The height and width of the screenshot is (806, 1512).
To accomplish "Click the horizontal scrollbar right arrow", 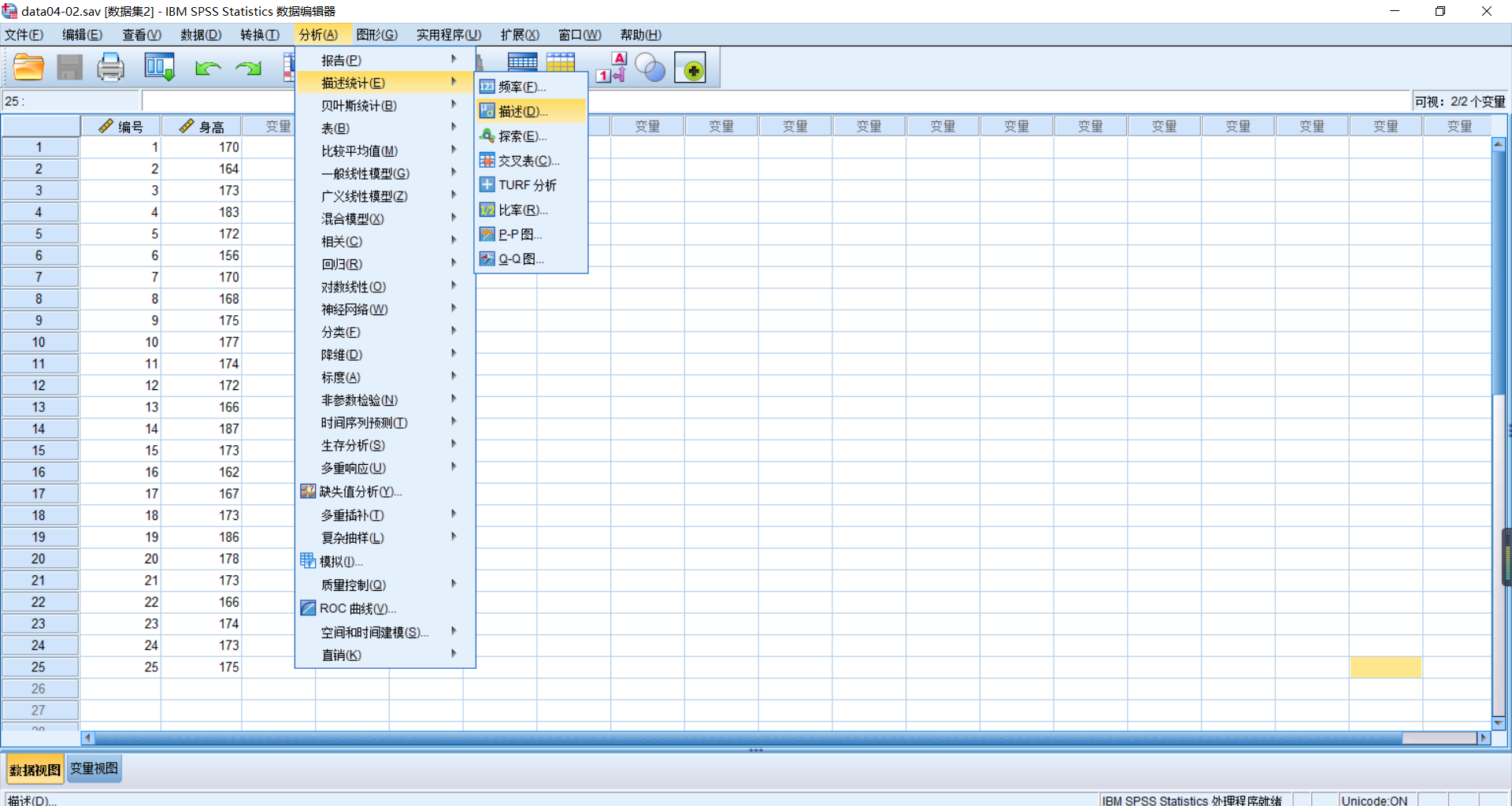I will [x=1484, y=738].
